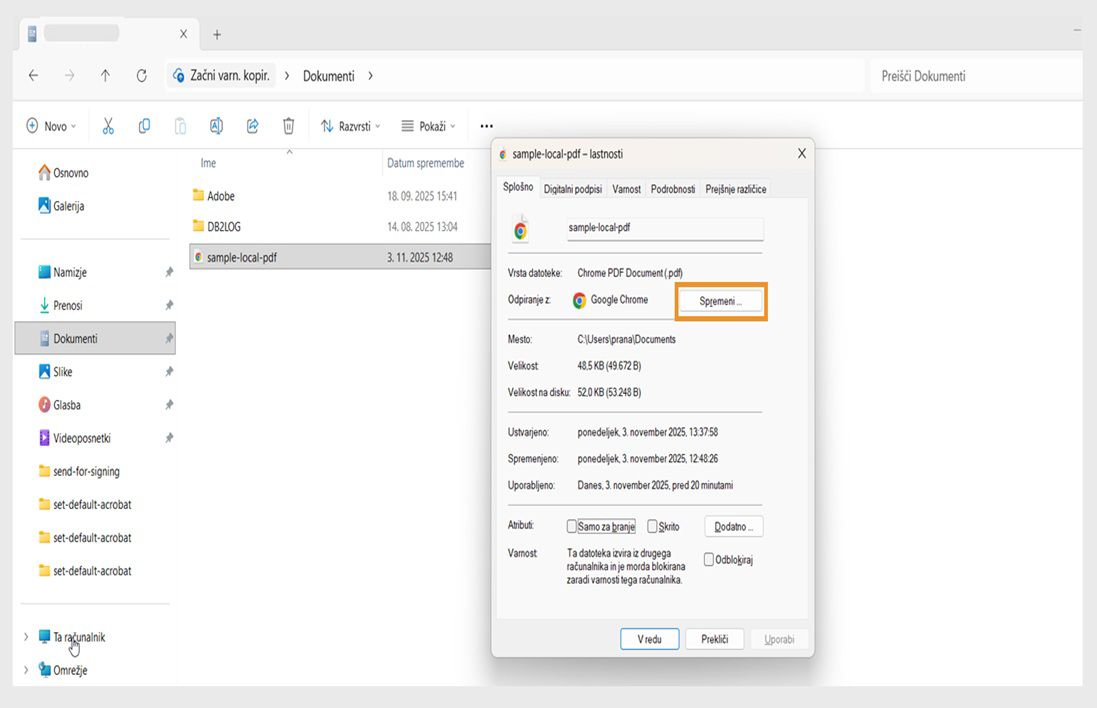Viewport: 1097px width, 708px height.
Task: Open Namizje in sidebar
Action: point(62,272)
